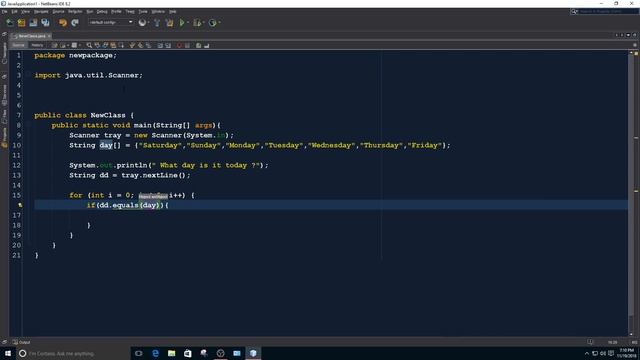
Task: Click the Next Bookmark icon
Action: (x=140, y=45)
